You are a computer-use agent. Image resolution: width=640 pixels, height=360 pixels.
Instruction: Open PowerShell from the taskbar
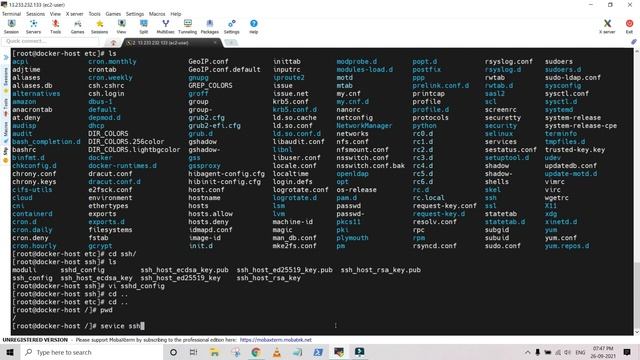tap(318, 352)
